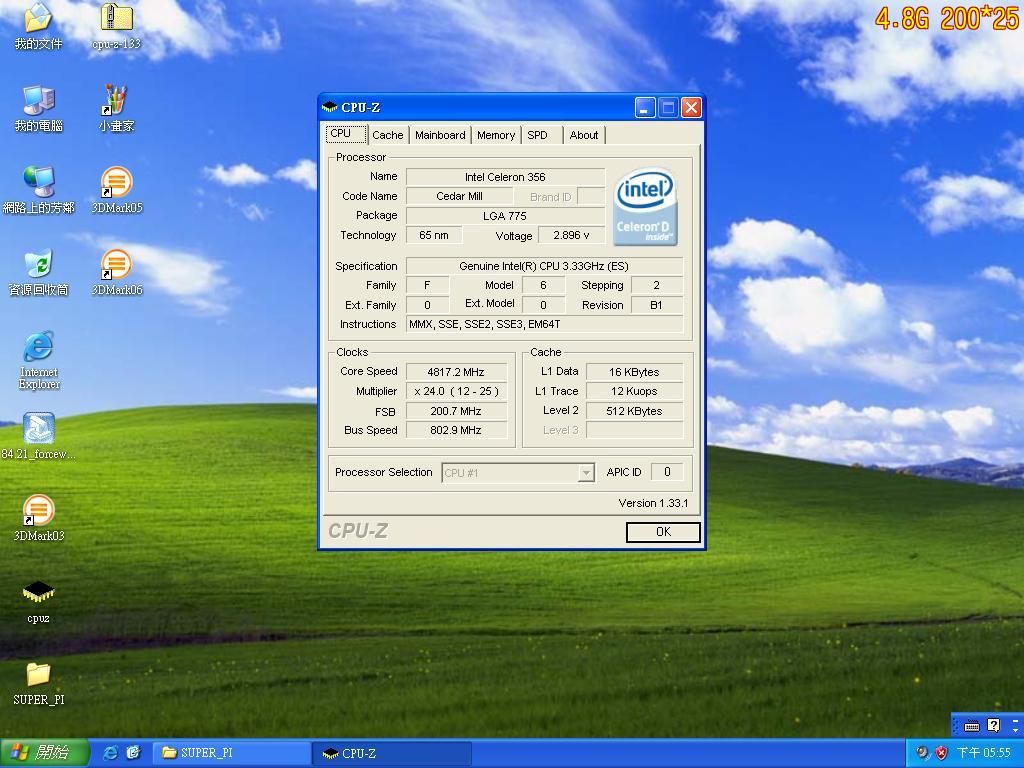Click the L1 Data value '16 KBytes'
This screenshot has height=768, width=1024.
[634, 372]
